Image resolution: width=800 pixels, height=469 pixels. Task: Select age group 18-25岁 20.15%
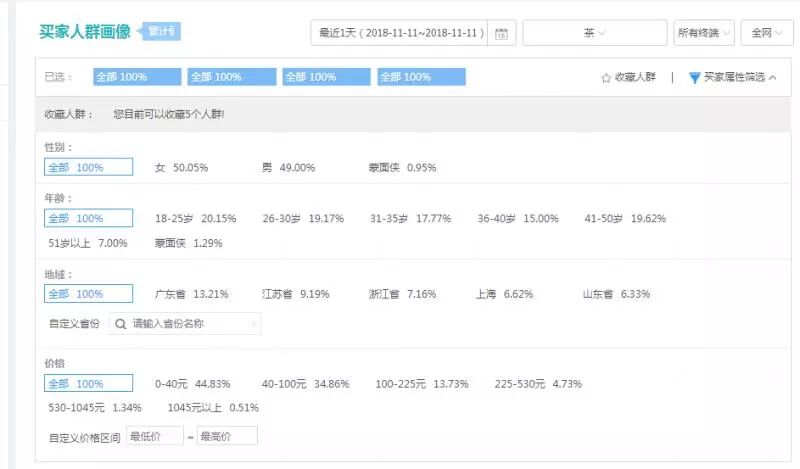point(196,218)
